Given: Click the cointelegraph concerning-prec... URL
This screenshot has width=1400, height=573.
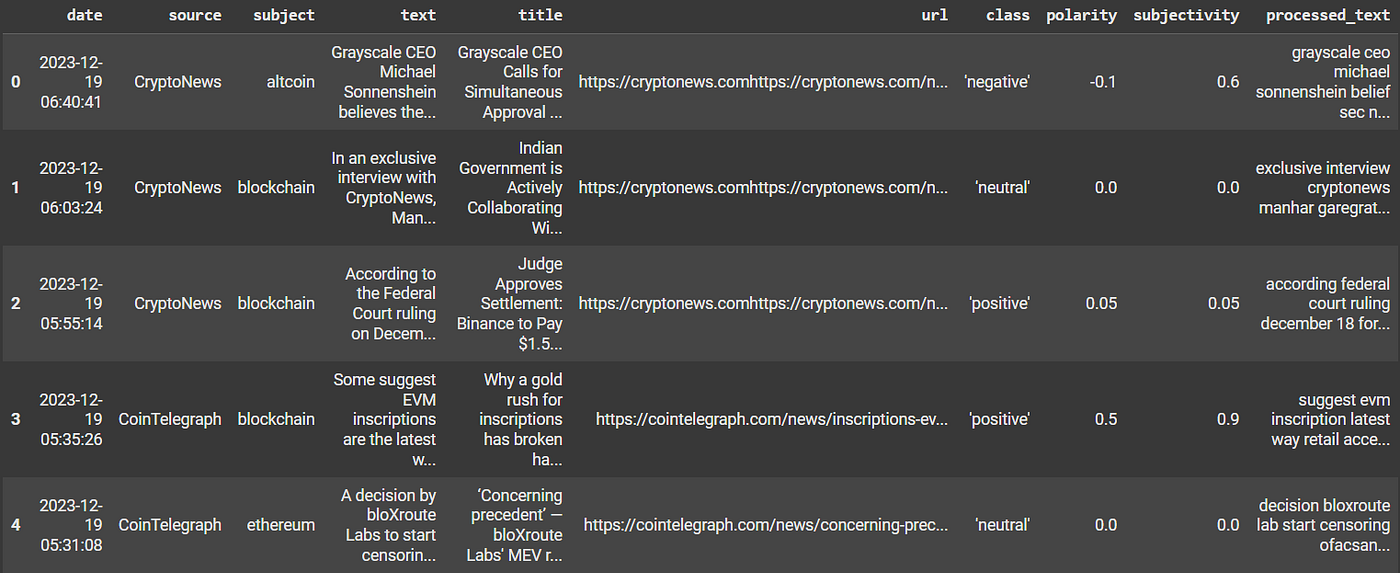Looking at the screenshot, I should (x=766, y=525).
